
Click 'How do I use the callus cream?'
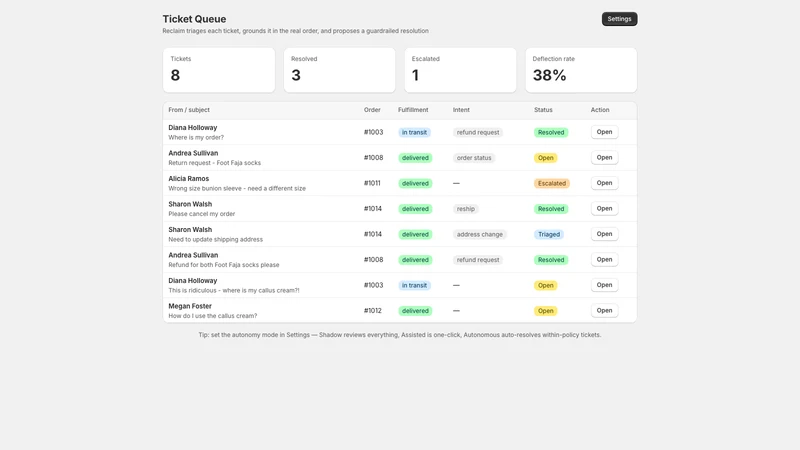point(213,316)
